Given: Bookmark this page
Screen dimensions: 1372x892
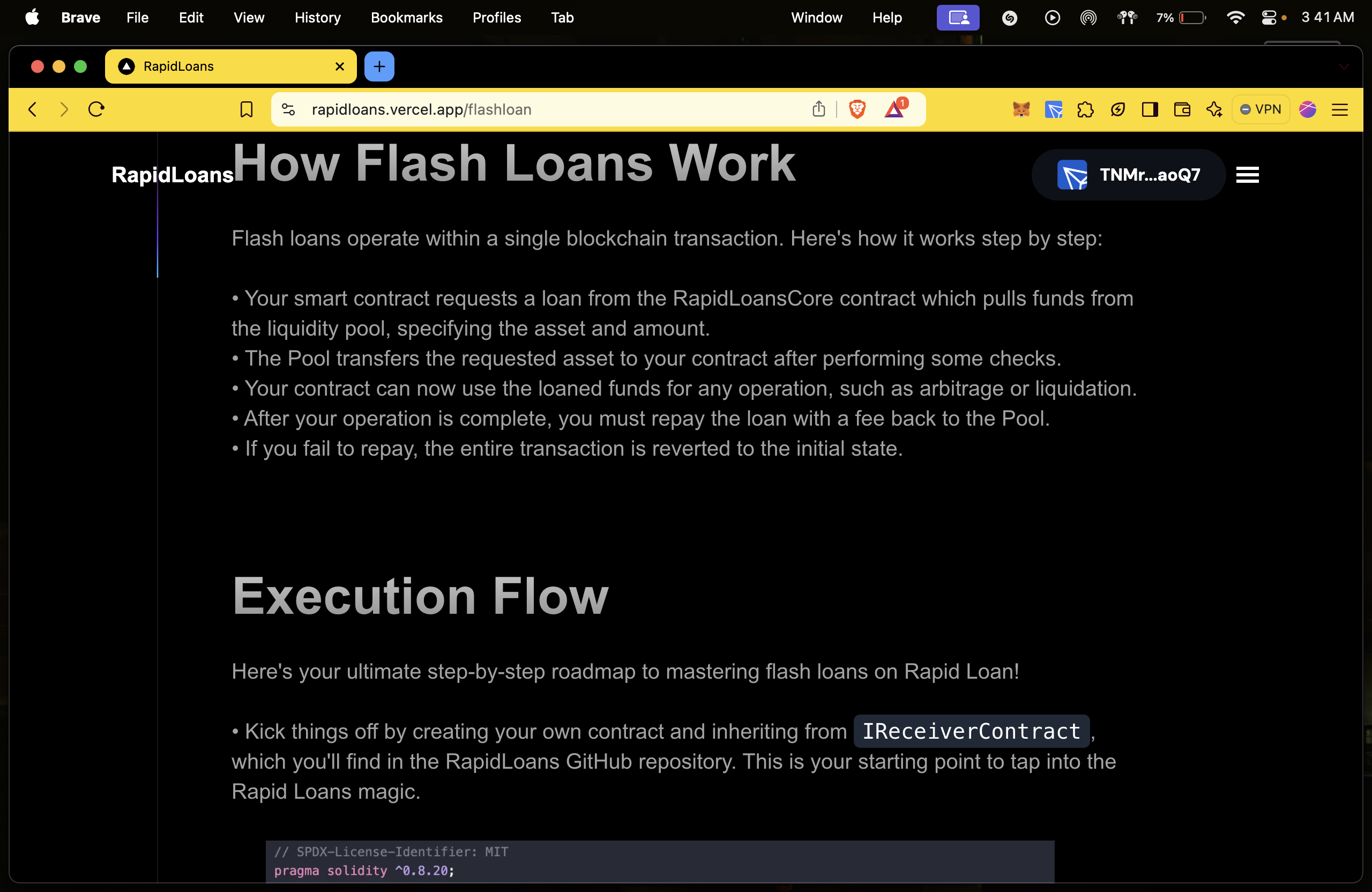Looking at the screenshot, I should click(246, 109).
